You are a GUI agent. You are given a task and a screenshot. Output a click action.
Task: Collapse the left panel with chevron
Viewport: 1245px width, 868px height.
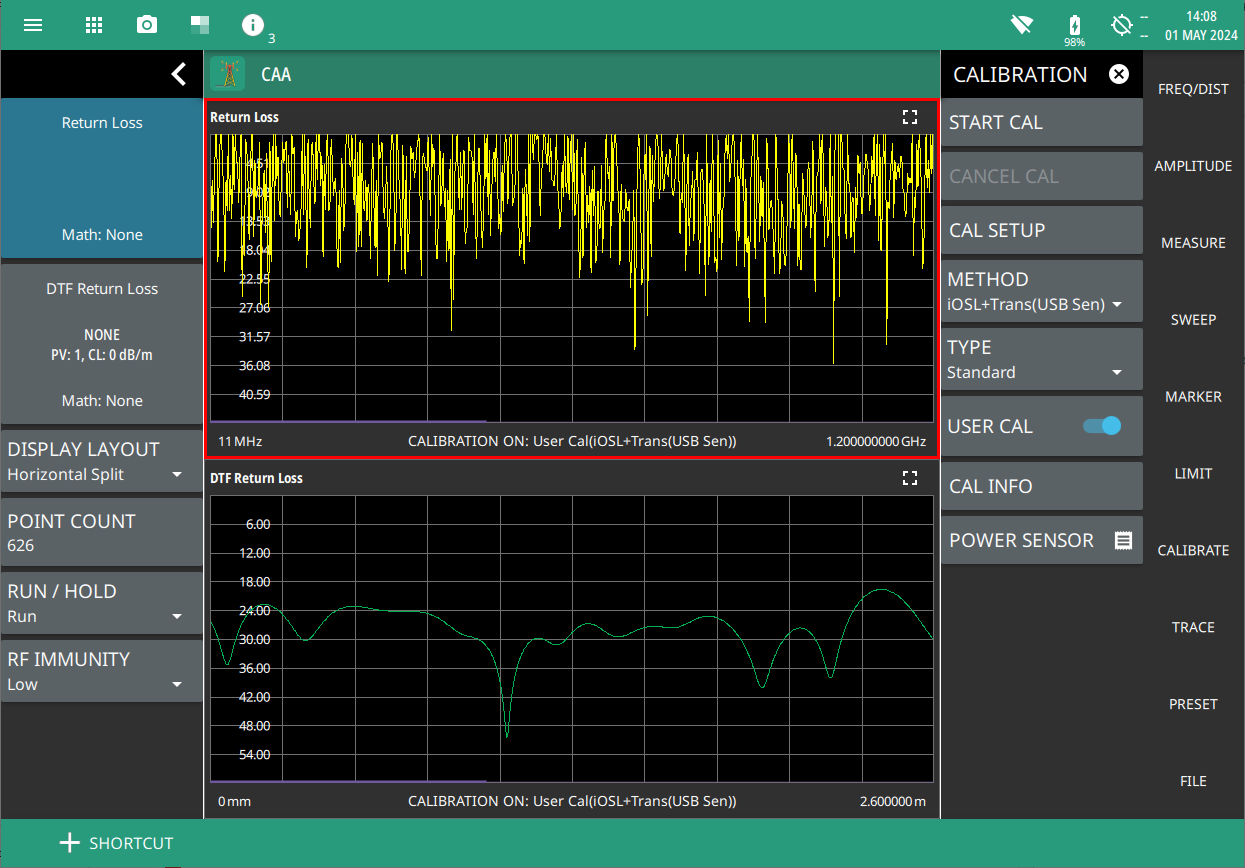[x=178, y=74]
